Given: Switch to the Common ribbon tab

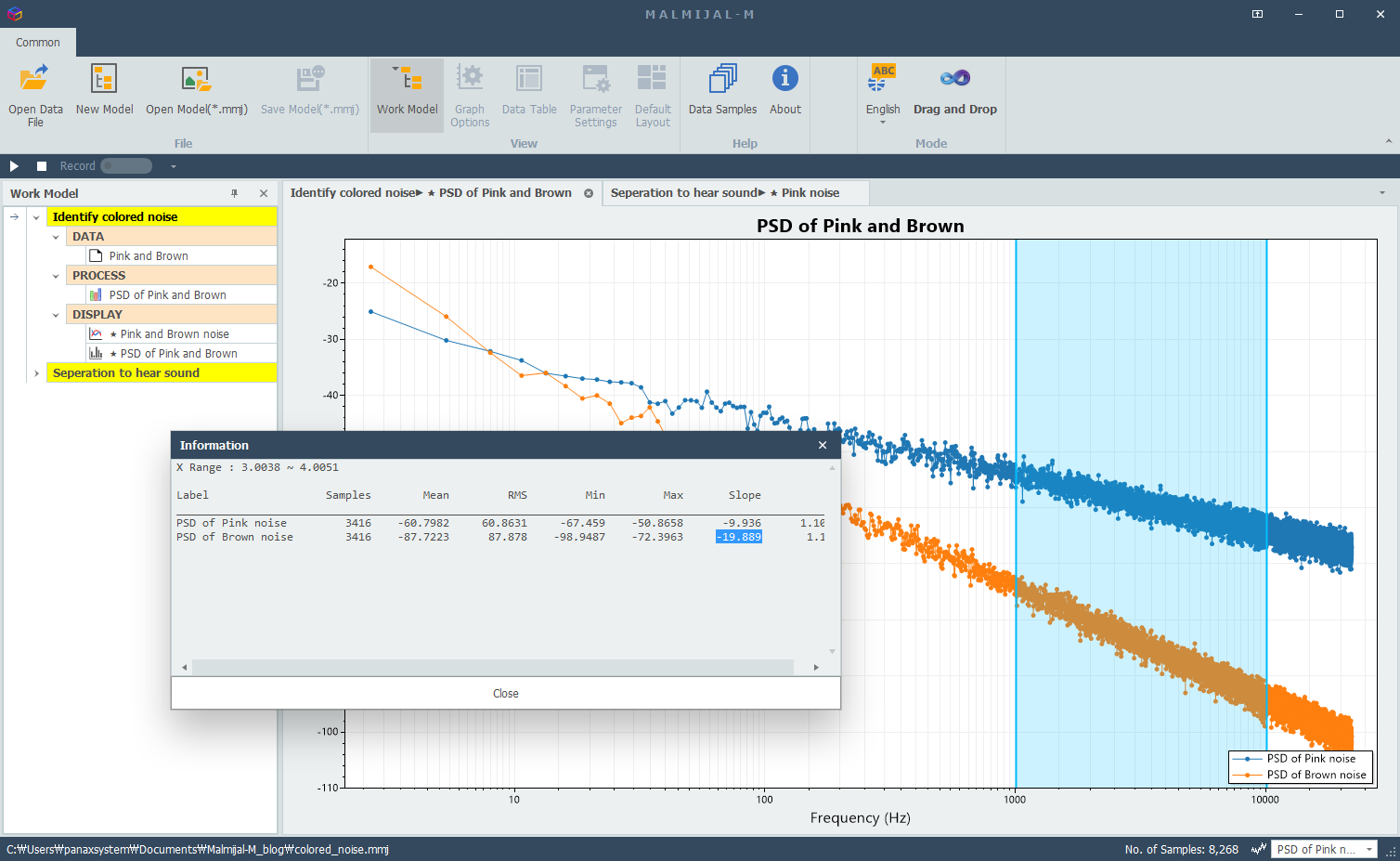Looking at the screenshot, I should pos(38,42).
